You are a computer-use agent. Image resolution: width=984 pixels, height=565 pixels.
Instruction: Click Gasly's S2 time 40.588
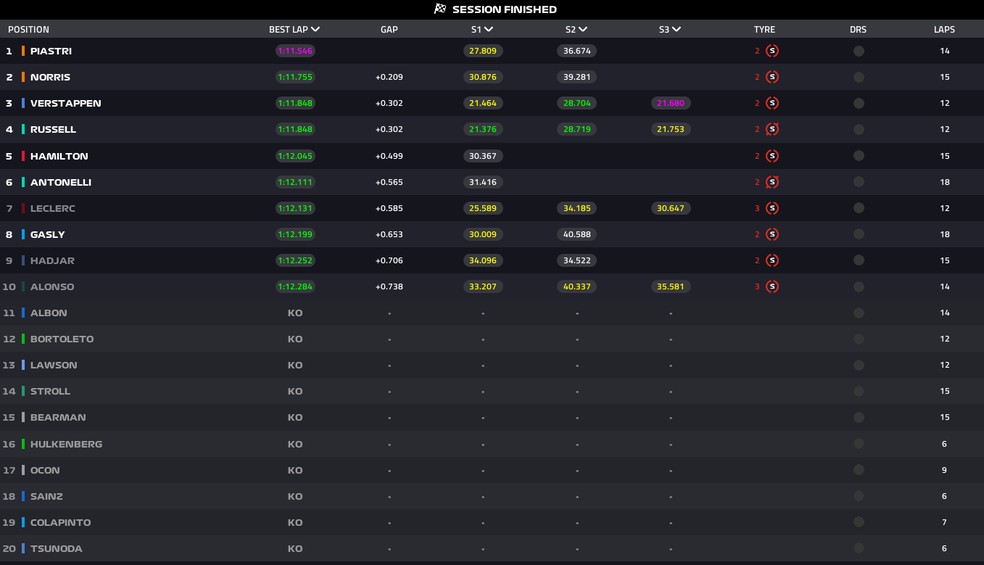(x=577, y=234)
